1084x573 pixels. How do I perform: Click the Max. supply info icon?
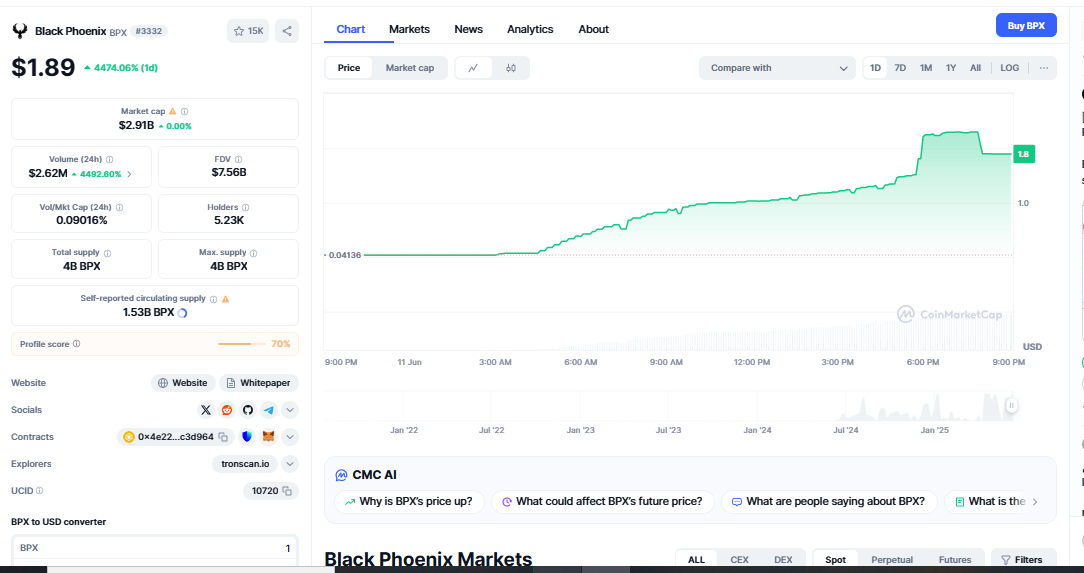[x=254, y=253]
